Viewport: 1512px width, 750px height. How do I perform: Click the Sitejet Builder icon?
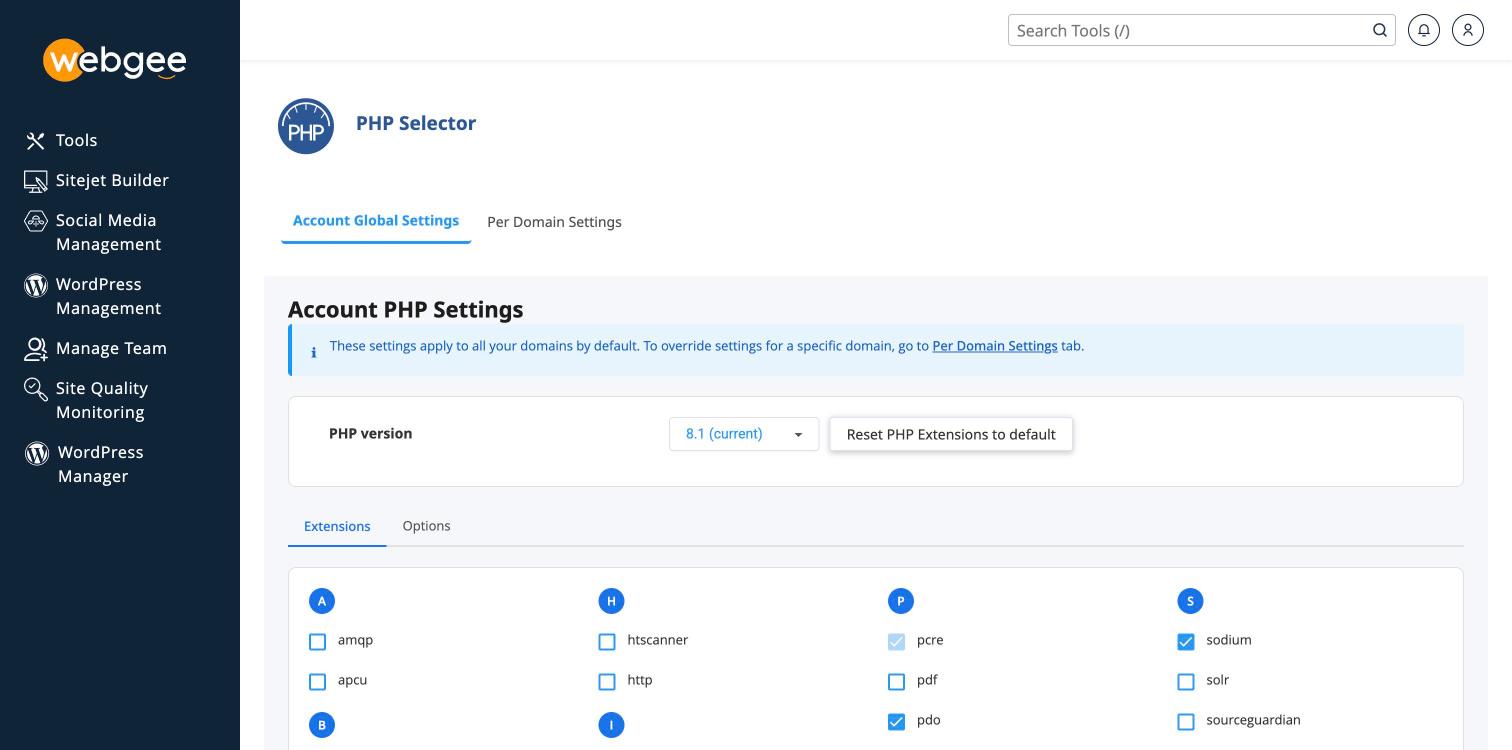tap(36, 181)
